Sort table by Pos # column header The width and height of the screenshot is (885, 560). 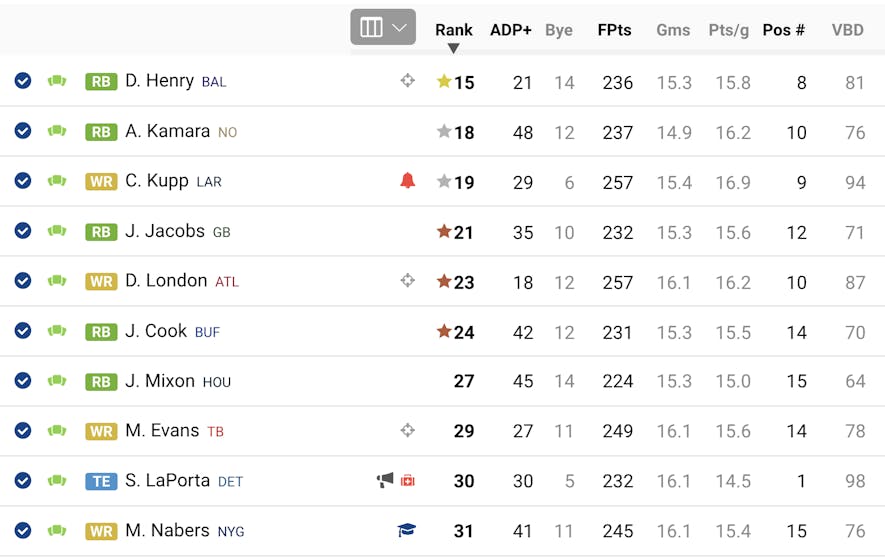click(x=783, y=30)
